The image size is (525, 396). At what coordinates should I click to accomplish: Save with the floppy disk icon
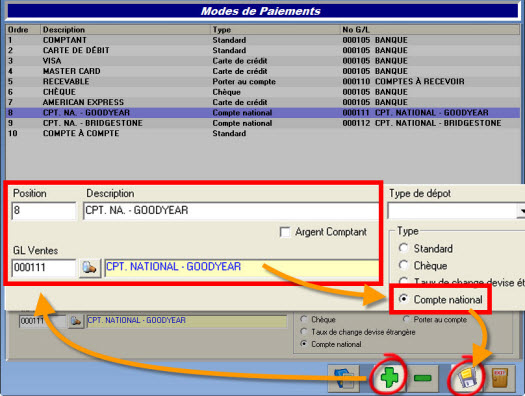click(467, 378)
